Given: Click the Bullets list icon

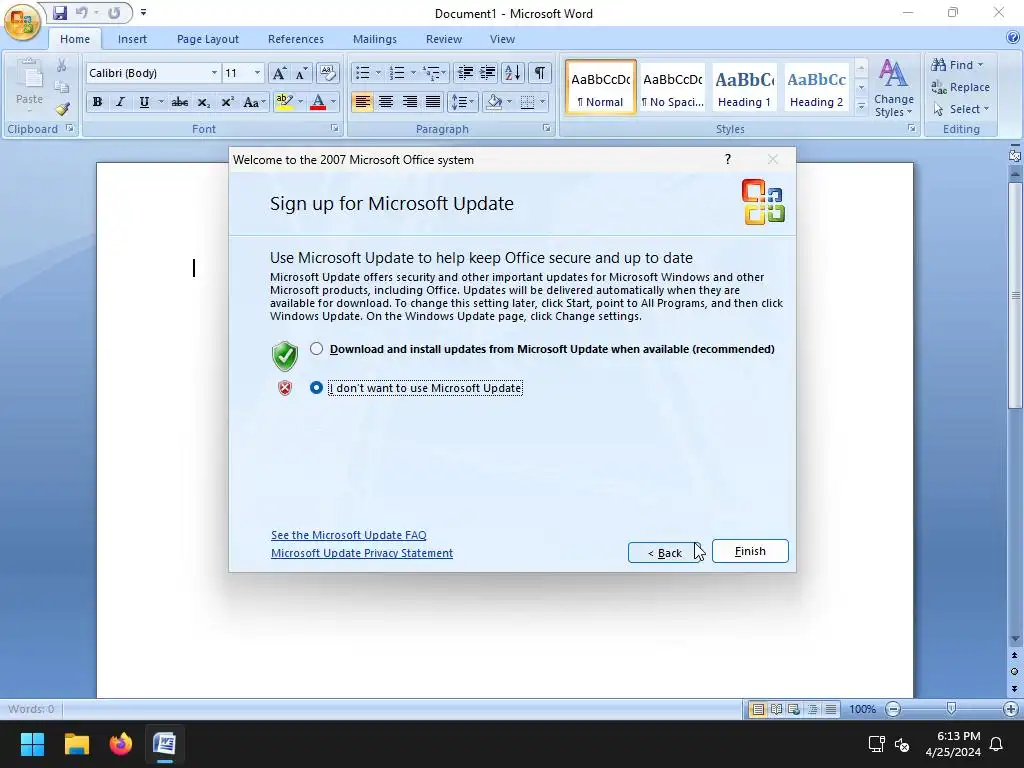Looking at the screenshot, I should 362,73.
